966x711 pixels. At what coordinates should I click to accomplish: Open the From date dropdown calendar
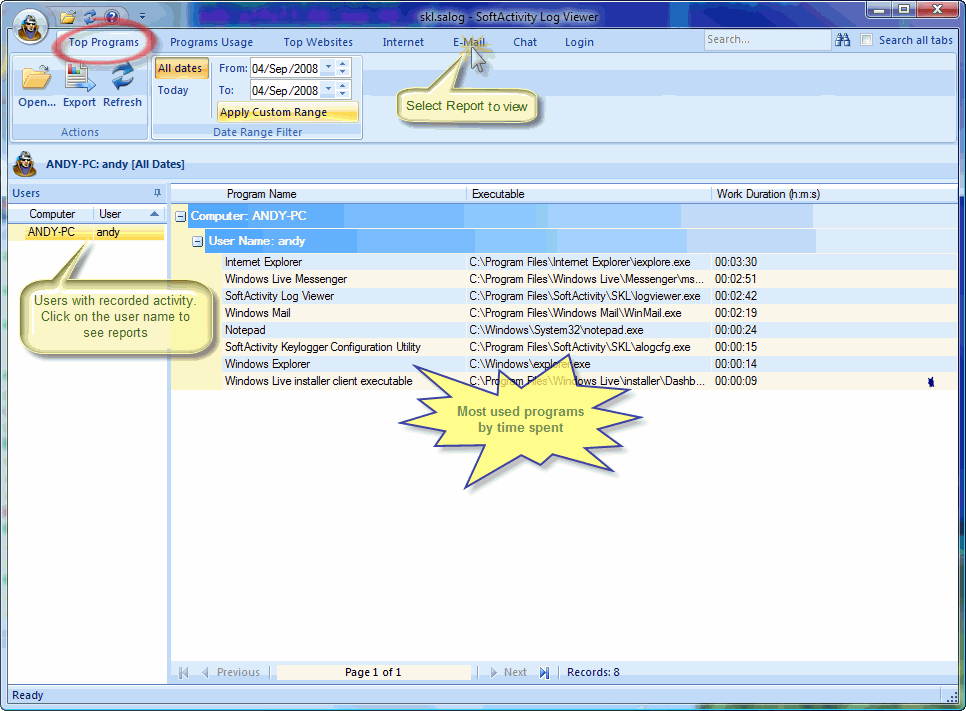328,68
